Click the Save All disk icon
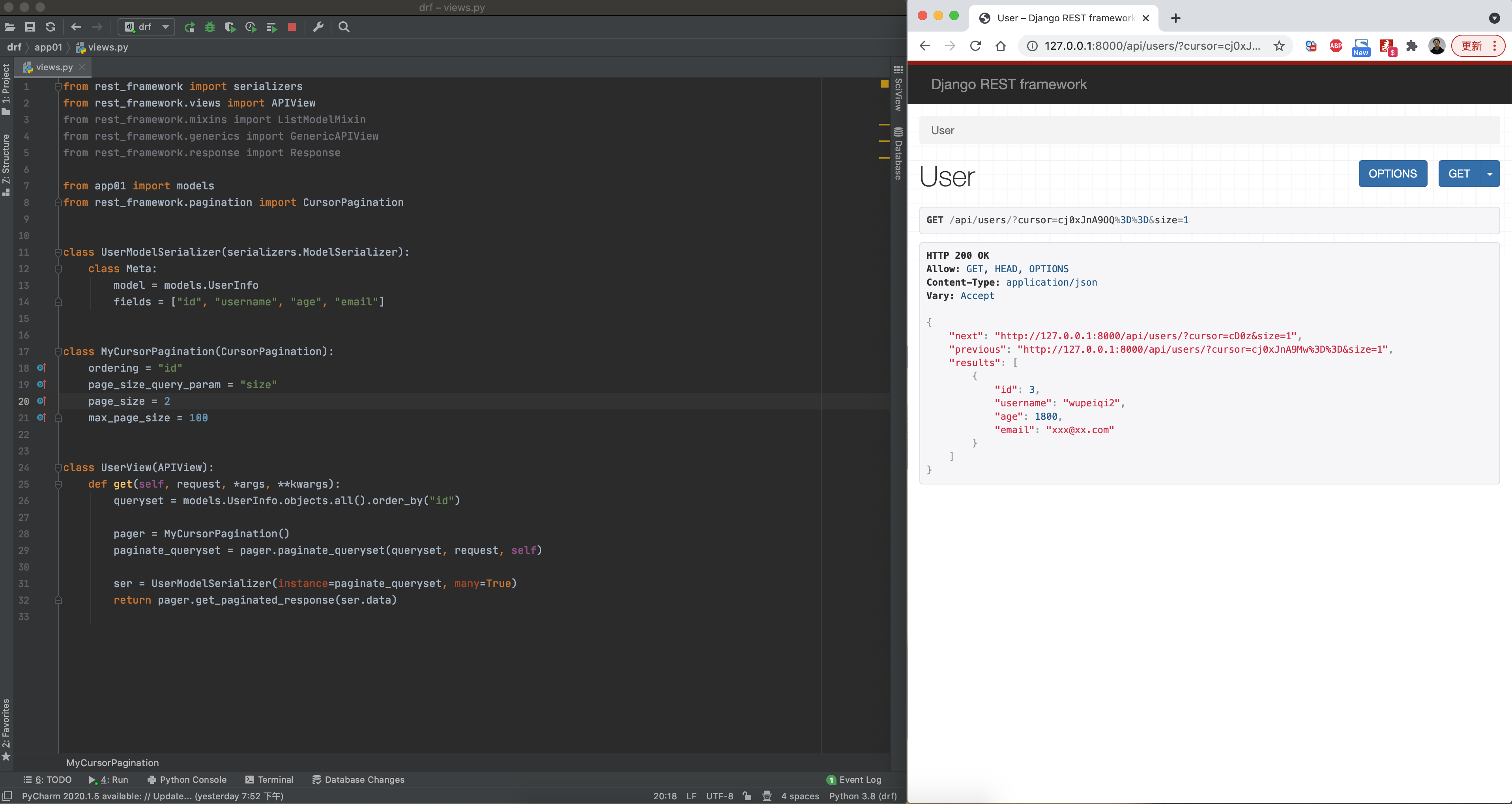This screenshot has height=804, width=1512. 30,27
